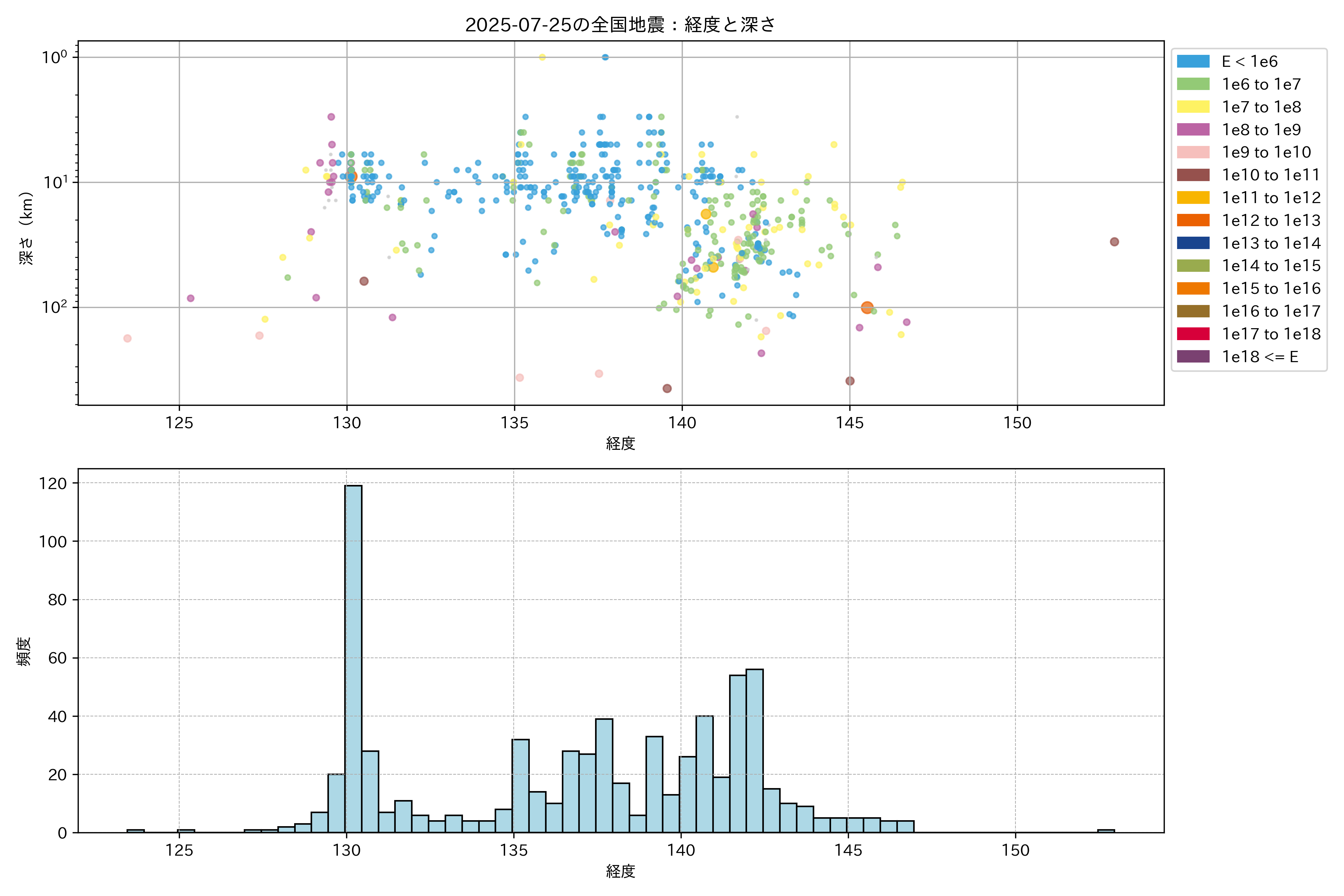Click the green '1e6 to 1e7' legend swatch
This screenshot has width=1344, height=896.
(x=1192, y=84)
